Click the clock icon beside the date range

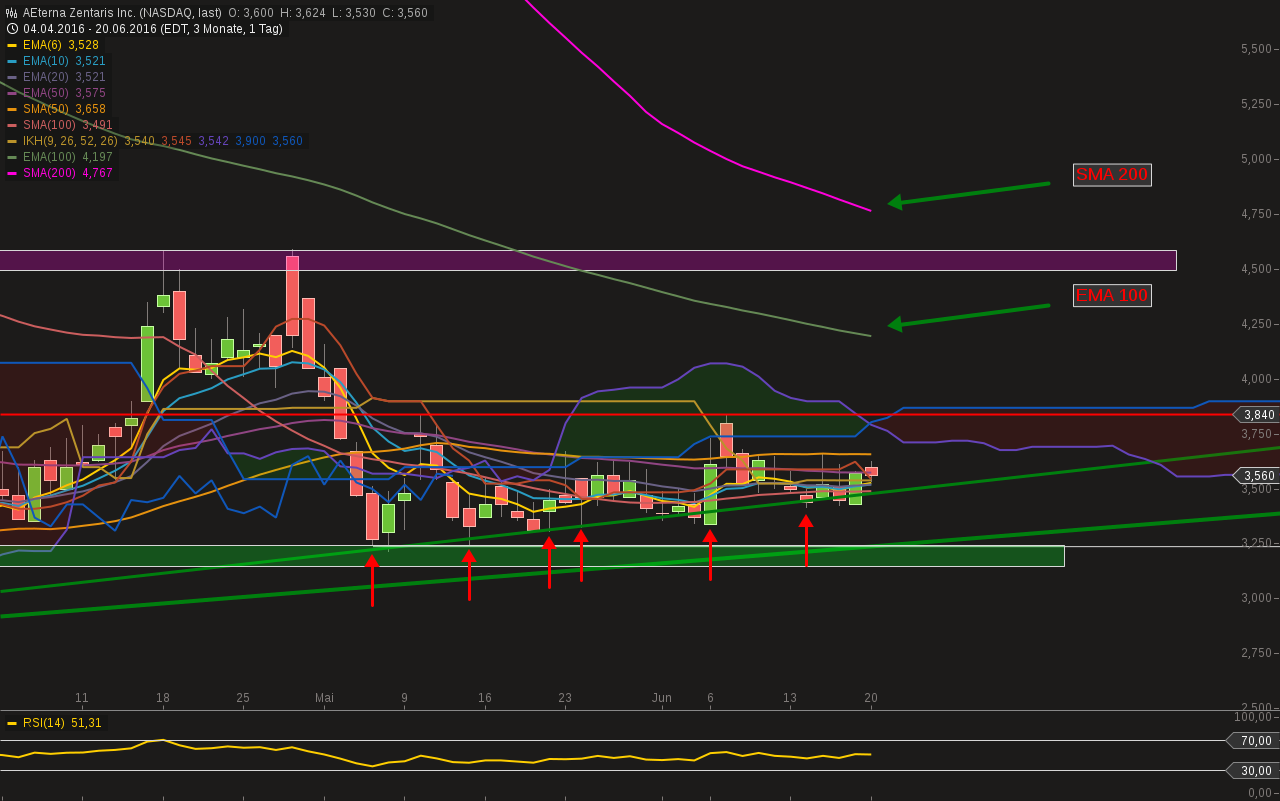point(12,29)
